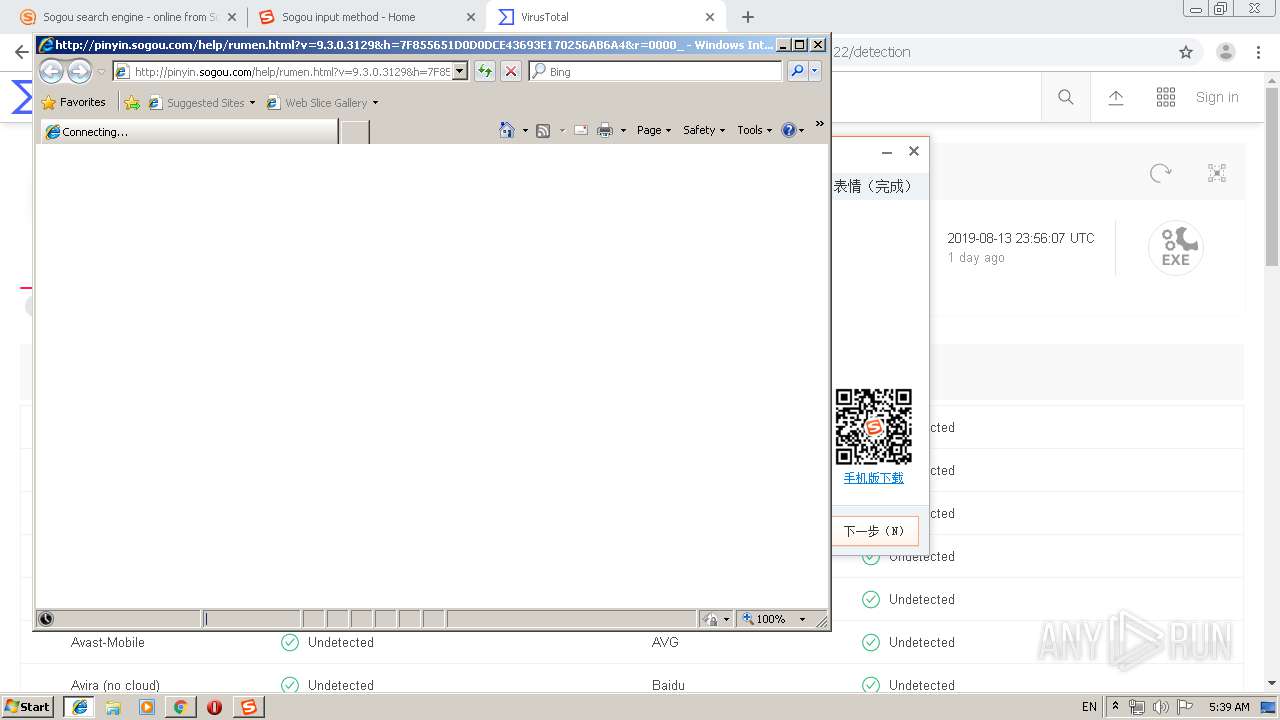This screenshot has height=720, width=1280.
Task: Click the IE Back navigation button
Action: (51, 71)
